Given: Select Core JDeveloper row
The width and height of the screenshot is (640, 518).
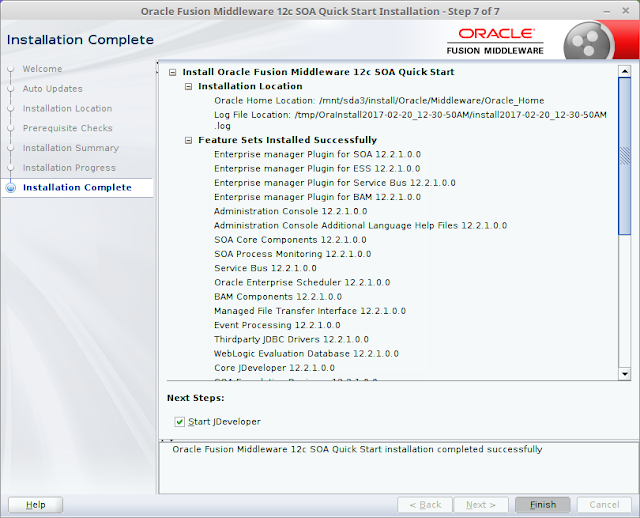Looking at the screenshot, I should coord(274,368).
